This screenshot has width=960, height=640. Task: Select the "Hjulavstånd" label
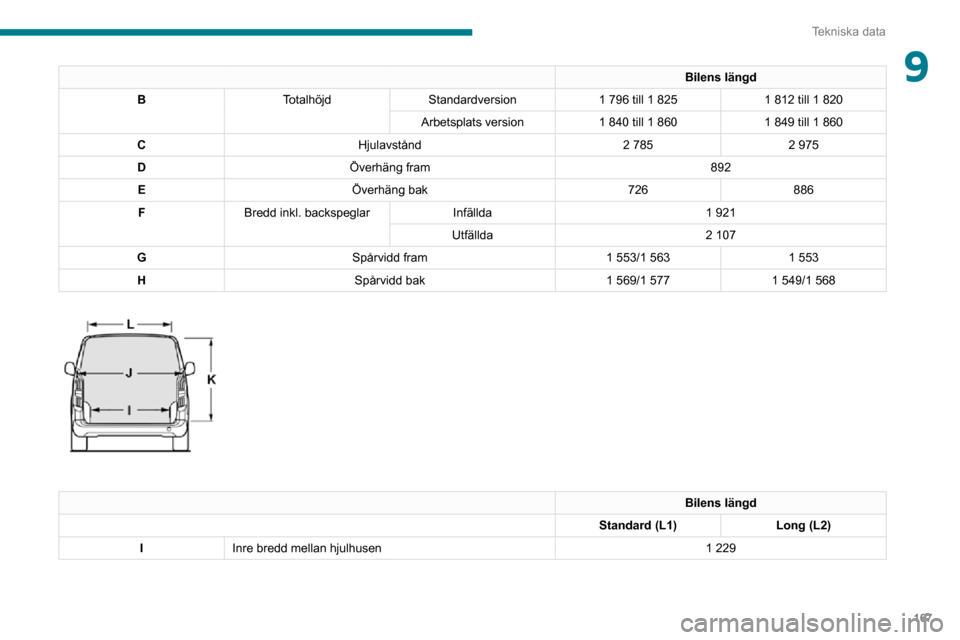pos(389,145)
